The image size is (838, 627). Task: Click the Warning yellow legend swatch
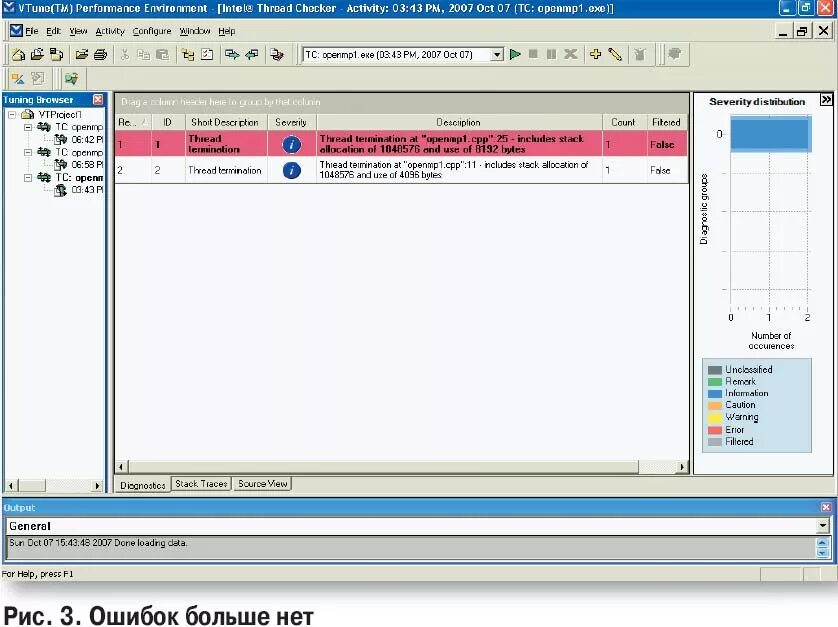[715, 417]
